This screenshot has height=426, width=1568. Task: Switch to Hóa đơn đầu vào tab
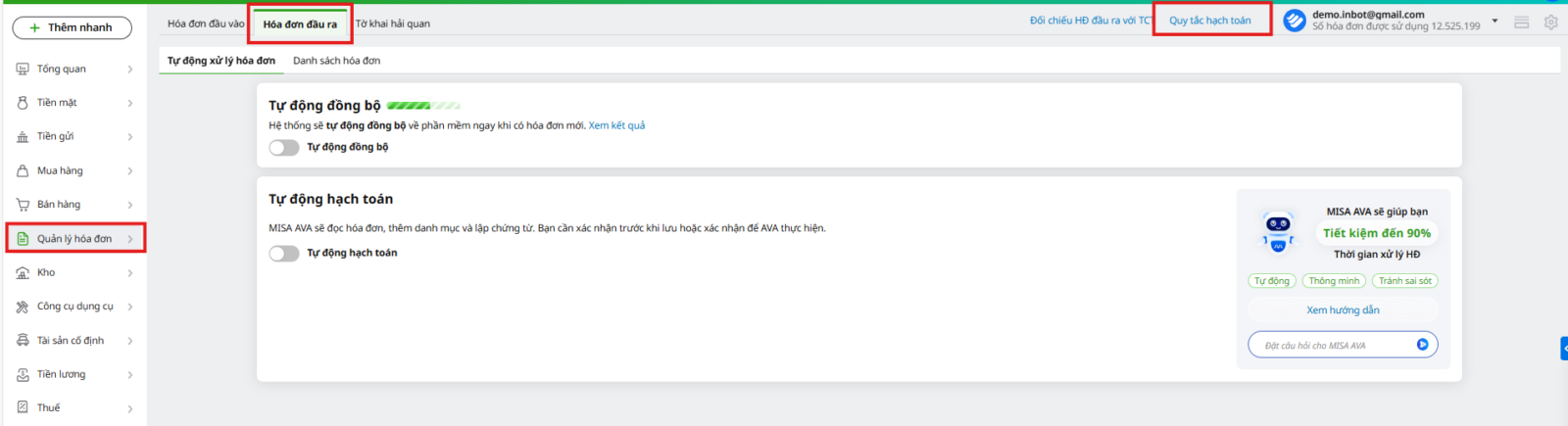tap(205, 24)
